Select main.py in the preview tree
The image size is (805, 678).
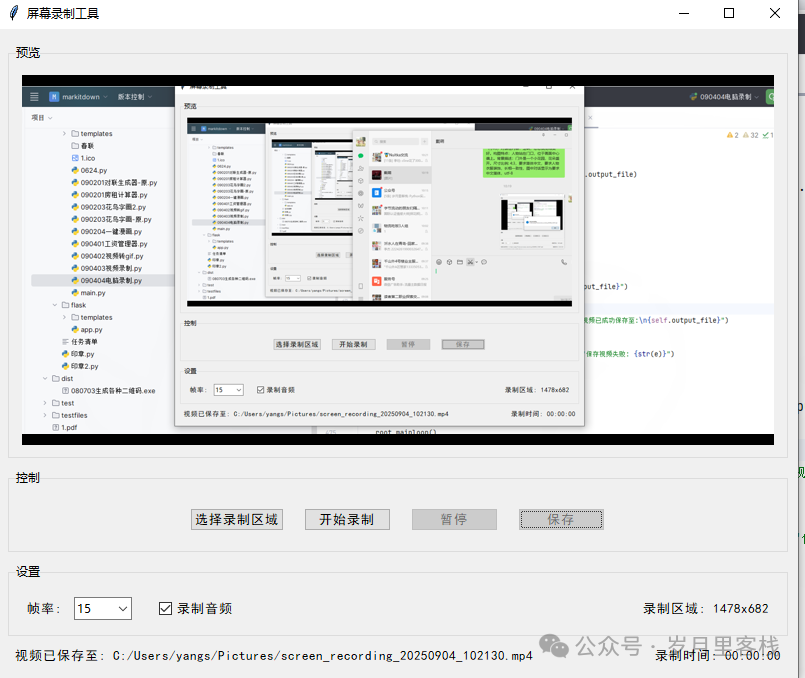(88, 293)
